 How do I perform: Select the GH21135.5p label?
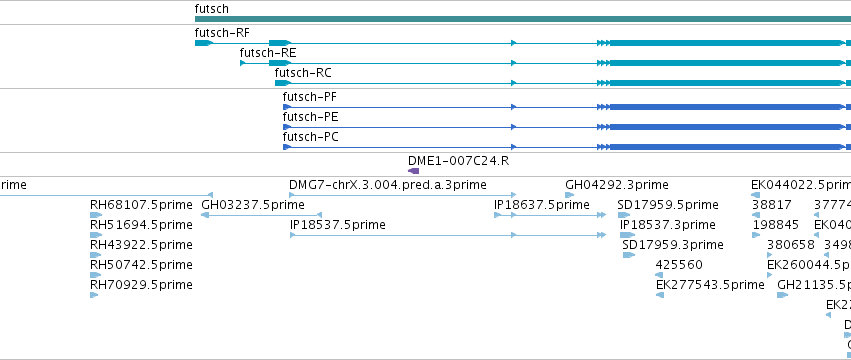pyautogui.click(x=814, y=285)
